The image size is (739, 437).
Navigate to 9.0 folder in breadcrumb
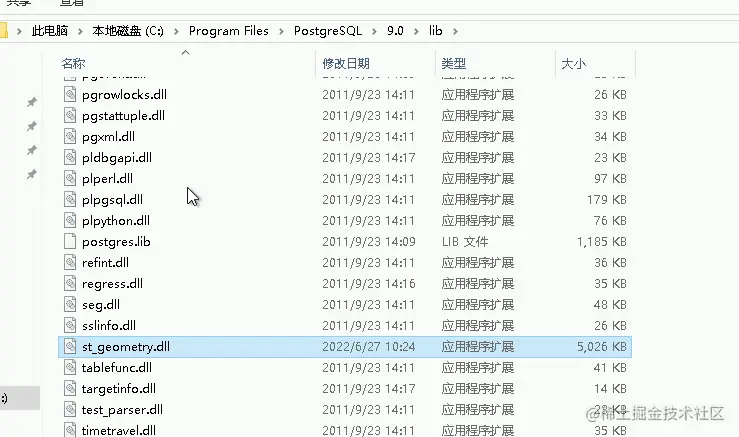395,31
